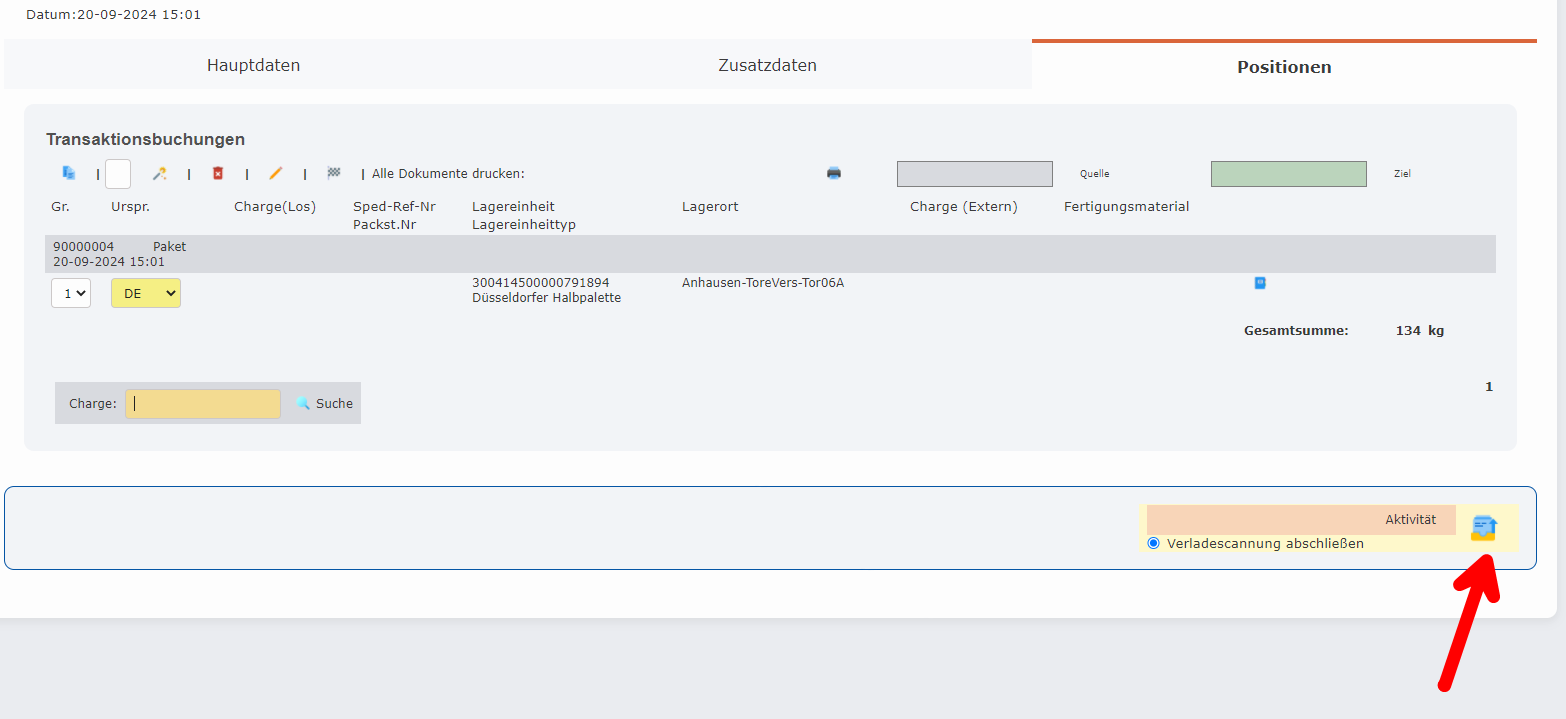The height and width of the screenshot is (719, 1566).
Task: Execute activity with the yellow box icon
Action: (1483, 528)
